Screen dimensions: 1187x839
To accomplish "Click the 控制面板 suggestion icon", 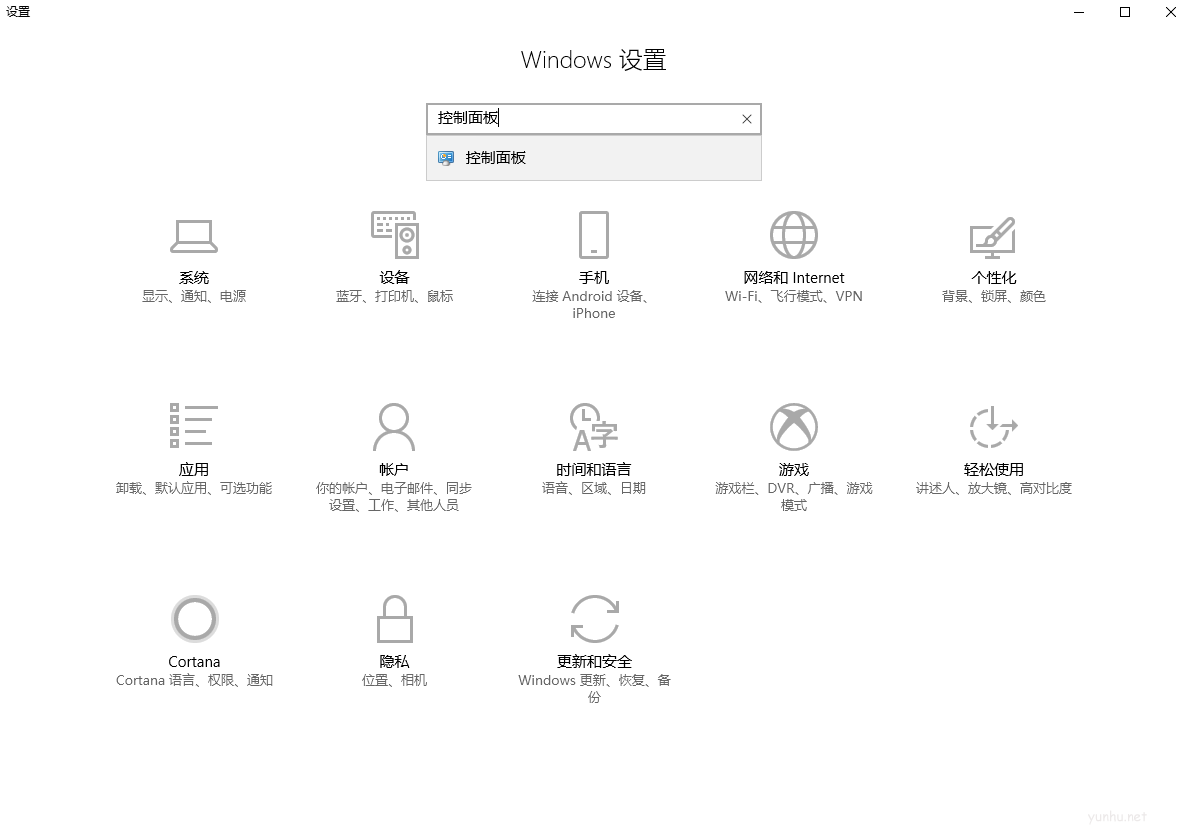I will pyautogui.click(x=445, y=157).
